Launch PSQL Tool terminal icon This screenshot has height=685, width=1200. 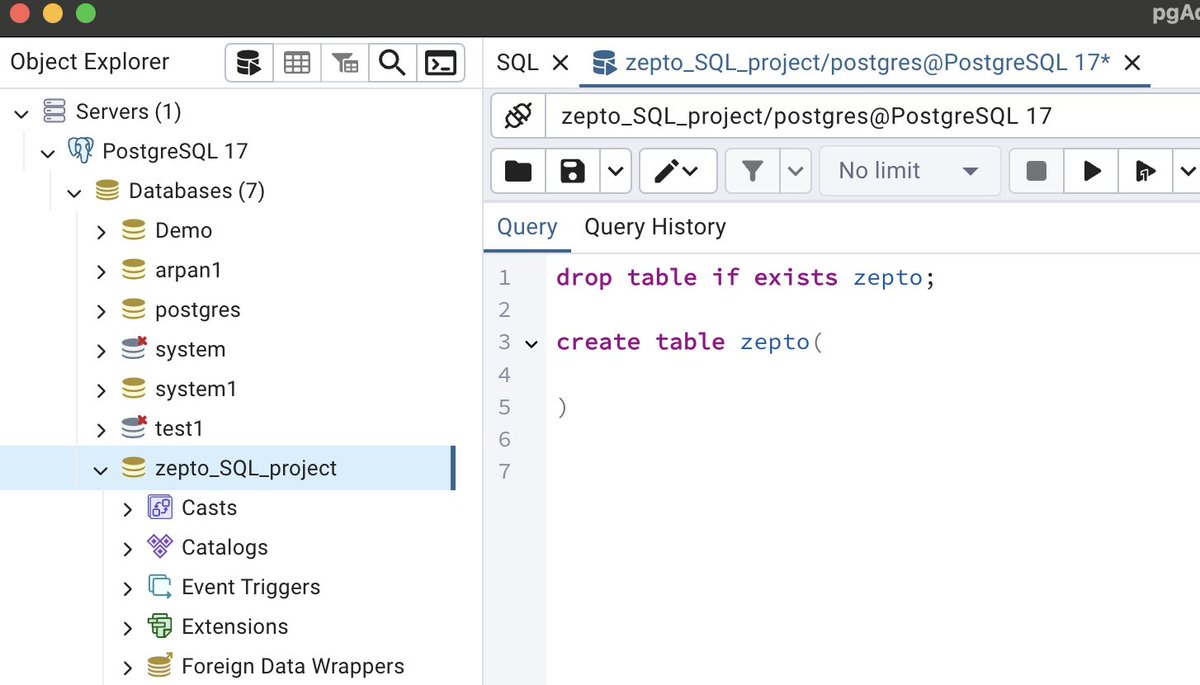coord(441,63)
